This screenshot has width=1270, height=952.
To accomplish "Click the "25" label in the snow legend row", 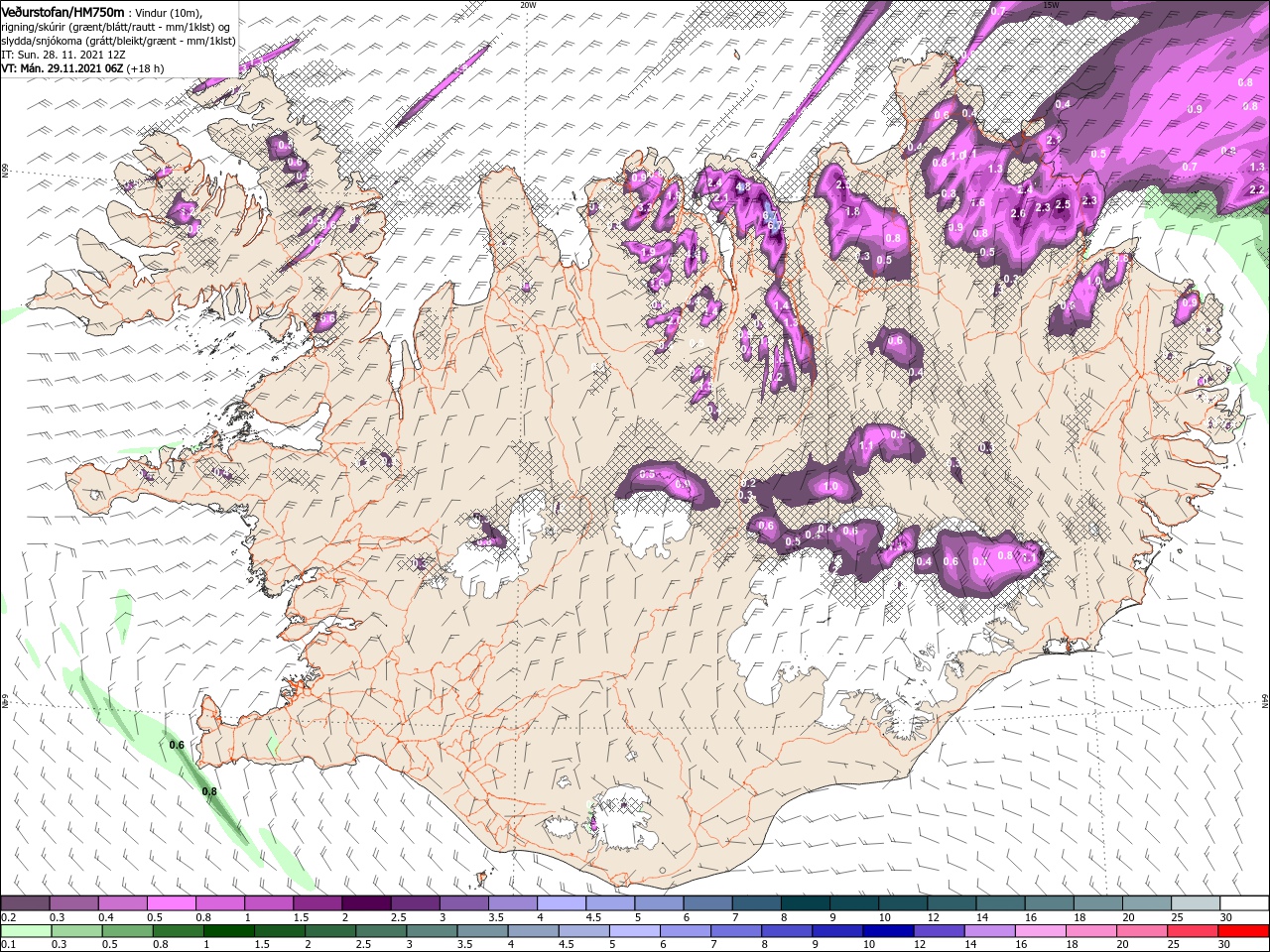I will (1176, 917).
